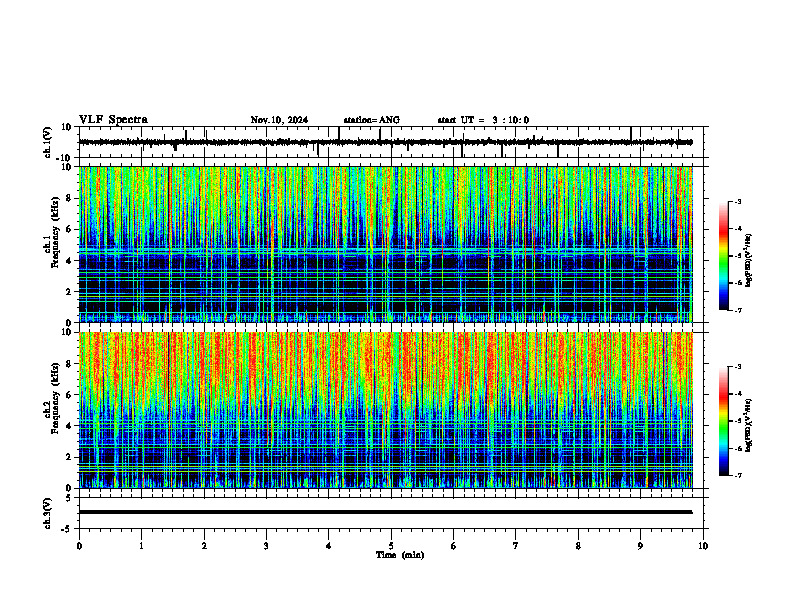Click the 'start UT = 3 : 10: 0' text
Image resolution: width=792 pixels, height=612 pixels.
[483, 120]
